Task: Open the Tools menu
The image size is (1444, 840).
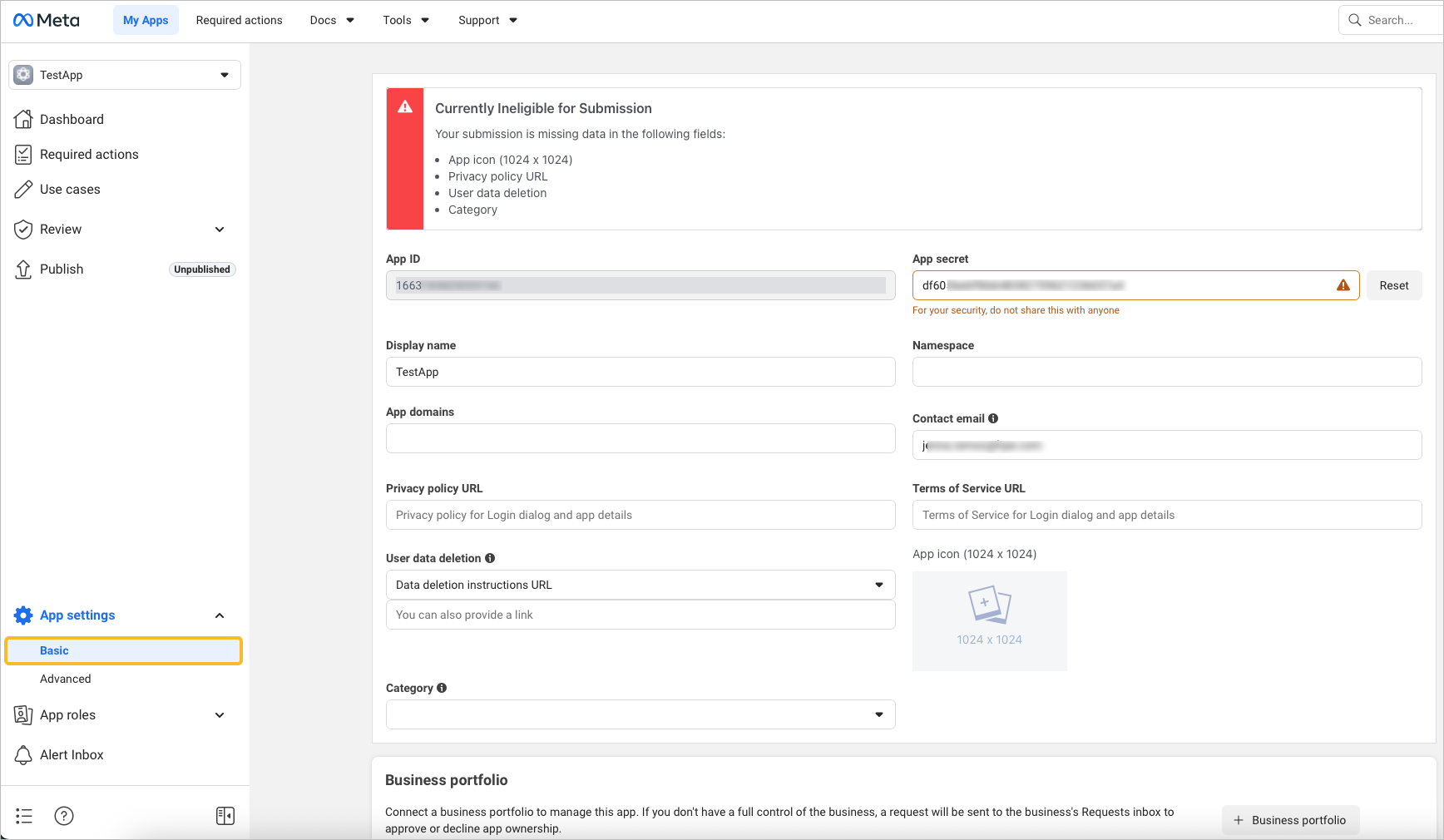Action: pyautogui.click(x=406, y=20)
